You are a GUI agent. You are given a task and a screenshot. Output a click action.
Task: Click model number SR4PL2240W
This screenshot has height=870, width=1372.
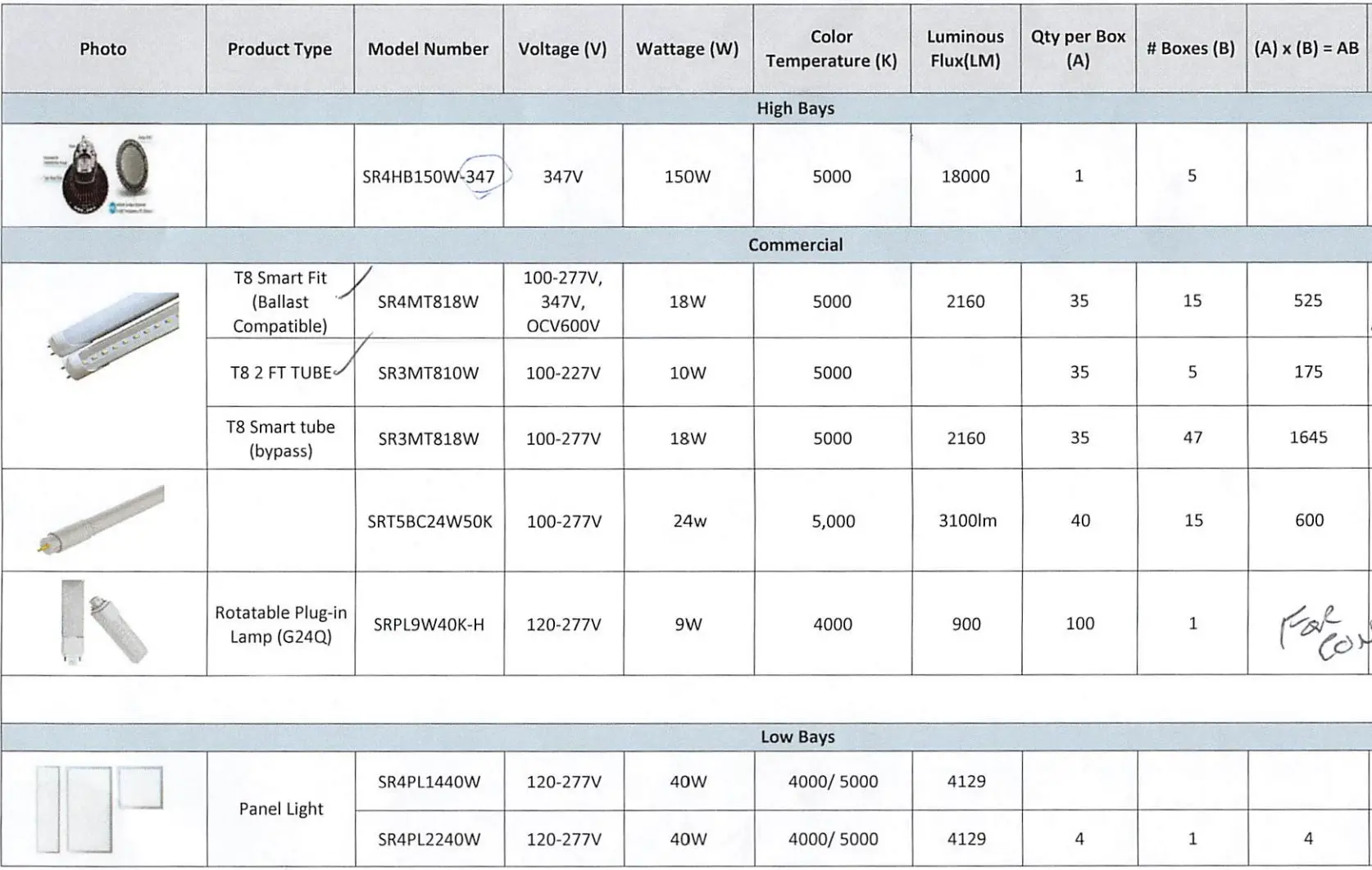point(429,839)
